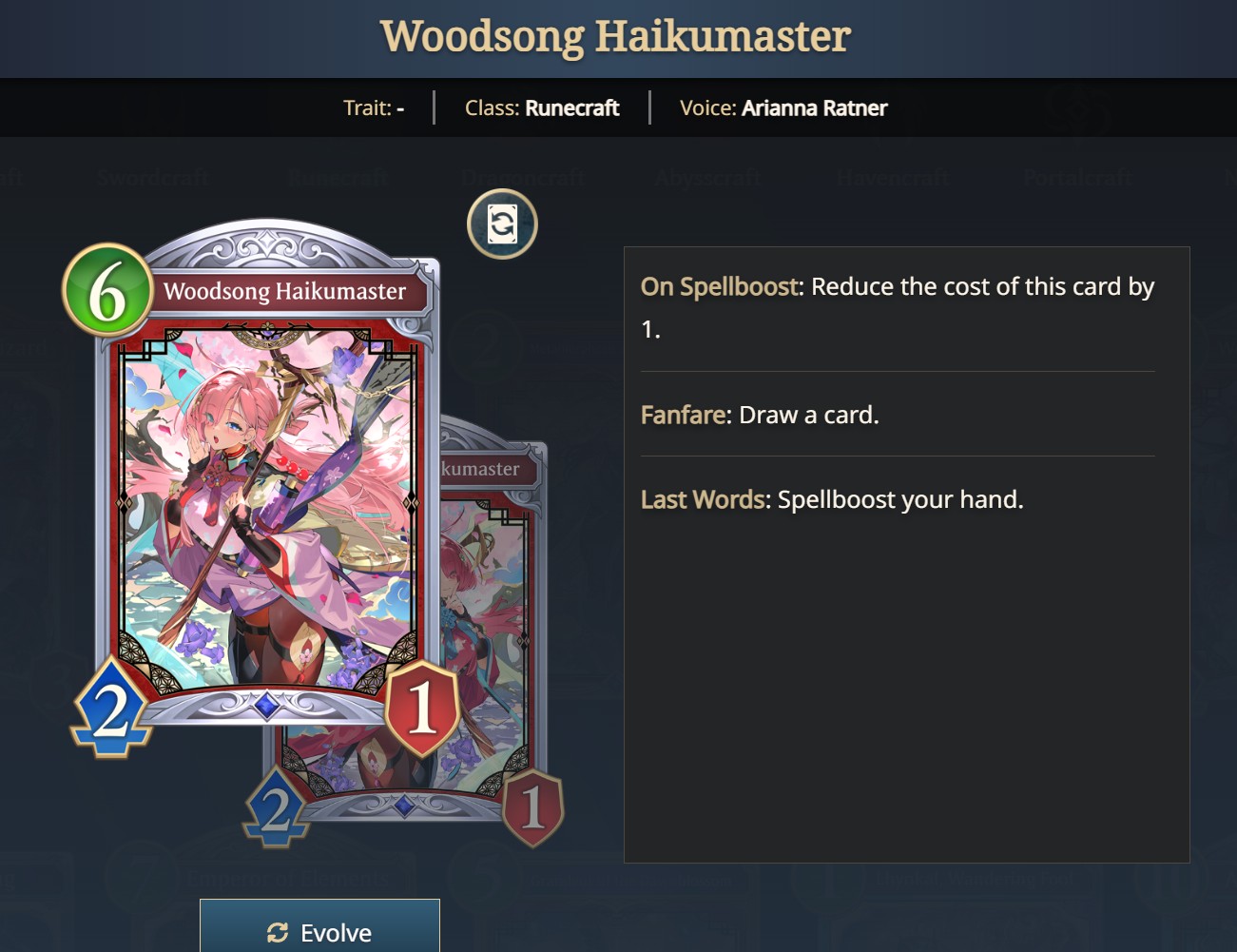Click the attack 2 emblem on evolved card
Screen dimensions: 1237x952
pyautogui.click(x=276, y=807)
